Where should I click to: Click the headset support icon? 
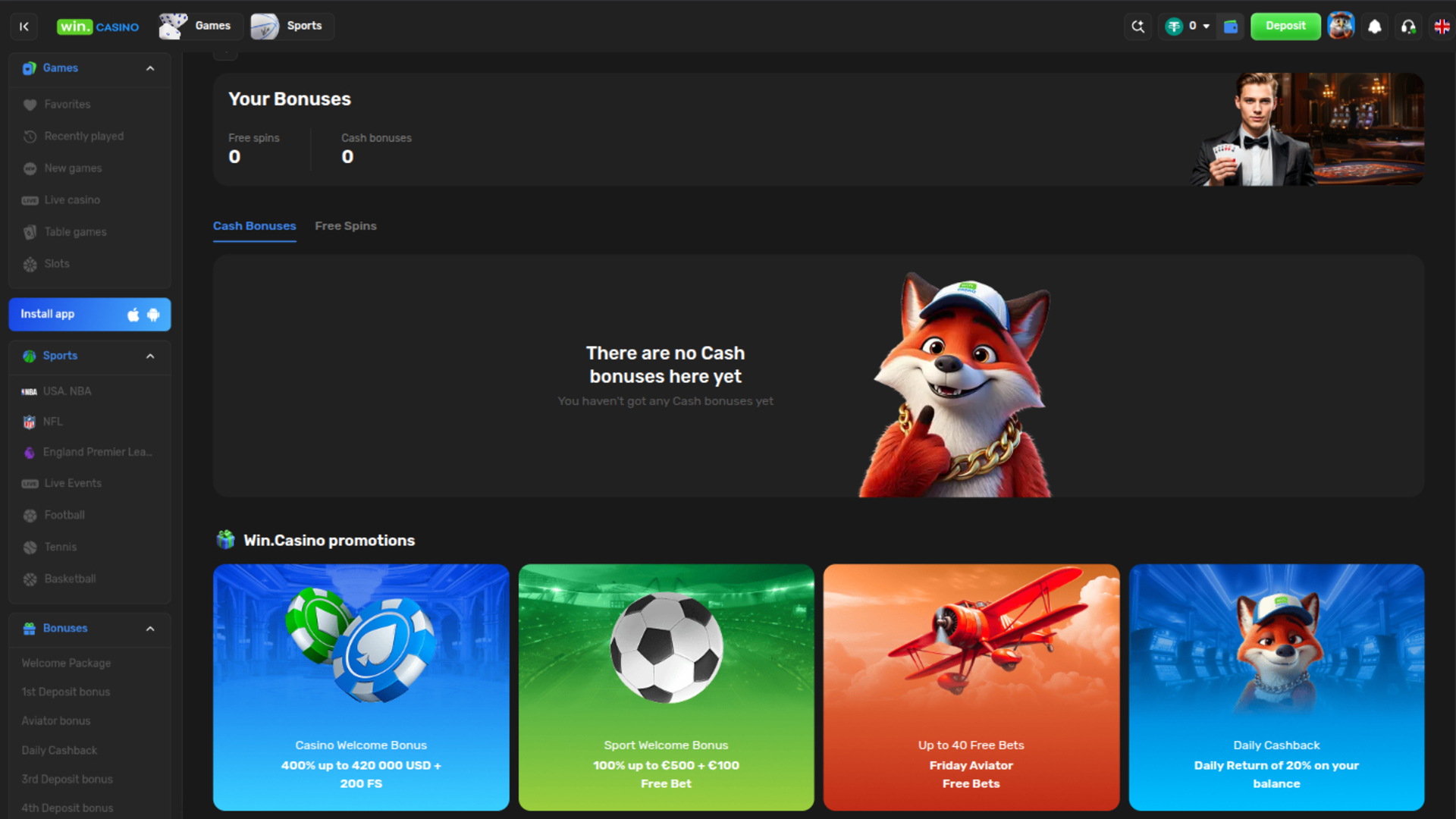(1408, 27)
